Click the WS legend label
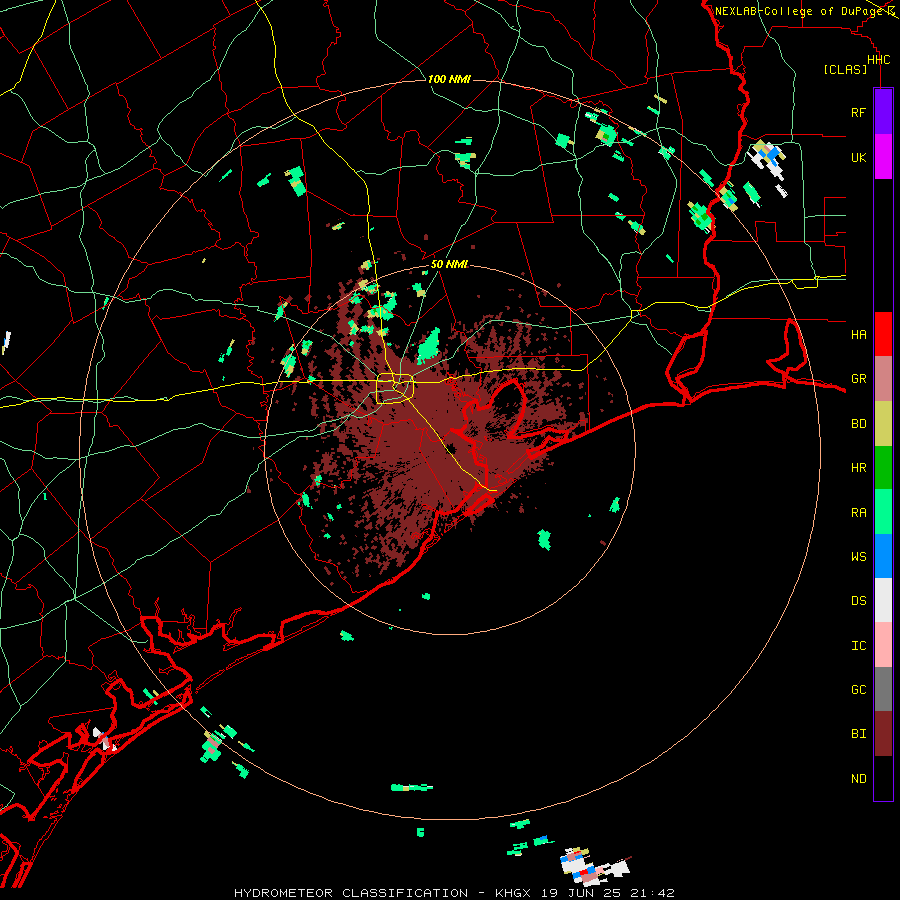 pyautogui.click(x=858, y=556)
